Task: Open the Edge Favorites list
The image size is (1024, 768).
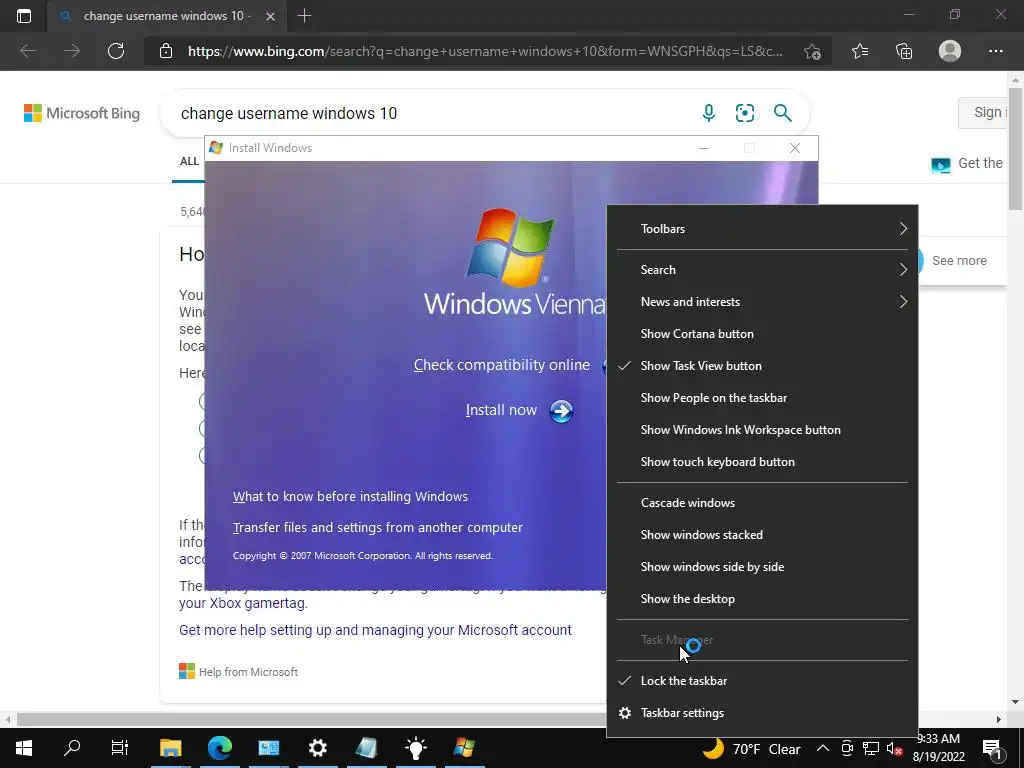Action: click(860, 51)
